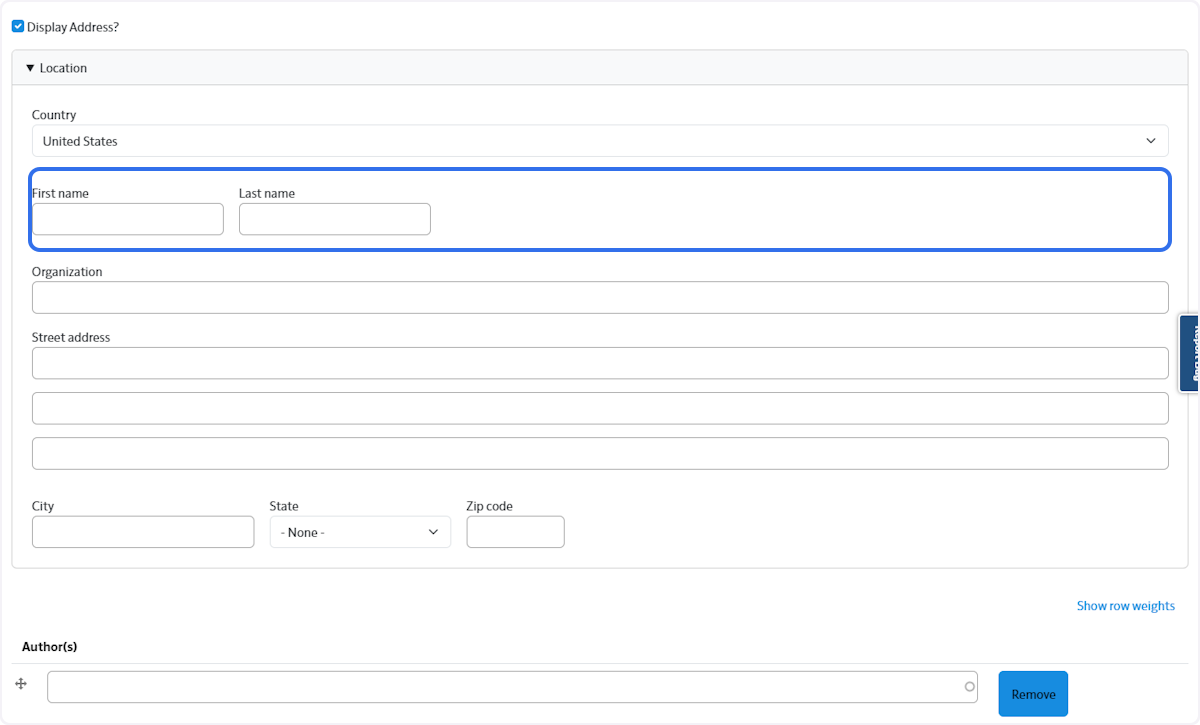Click the City input field
1200x725 pixels.
point(143,532)
